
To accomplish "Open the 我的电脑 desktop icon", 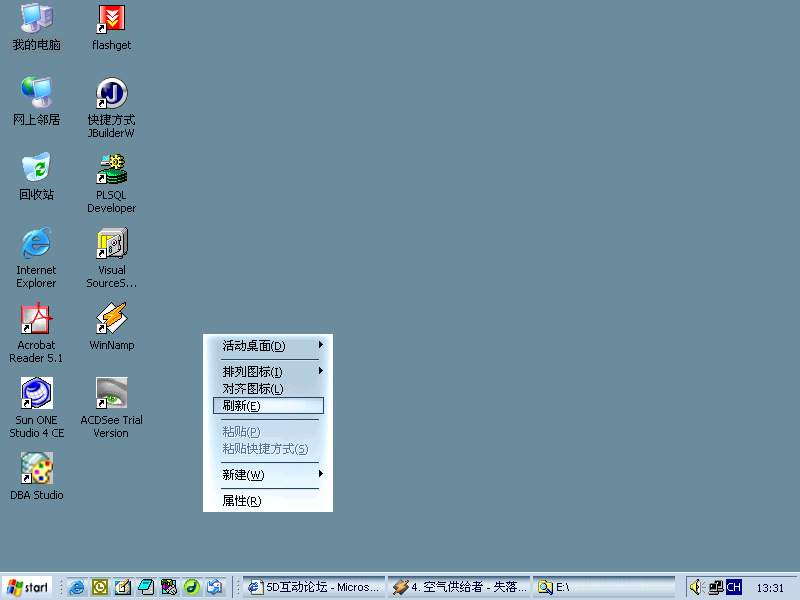I will click(36, 19).
